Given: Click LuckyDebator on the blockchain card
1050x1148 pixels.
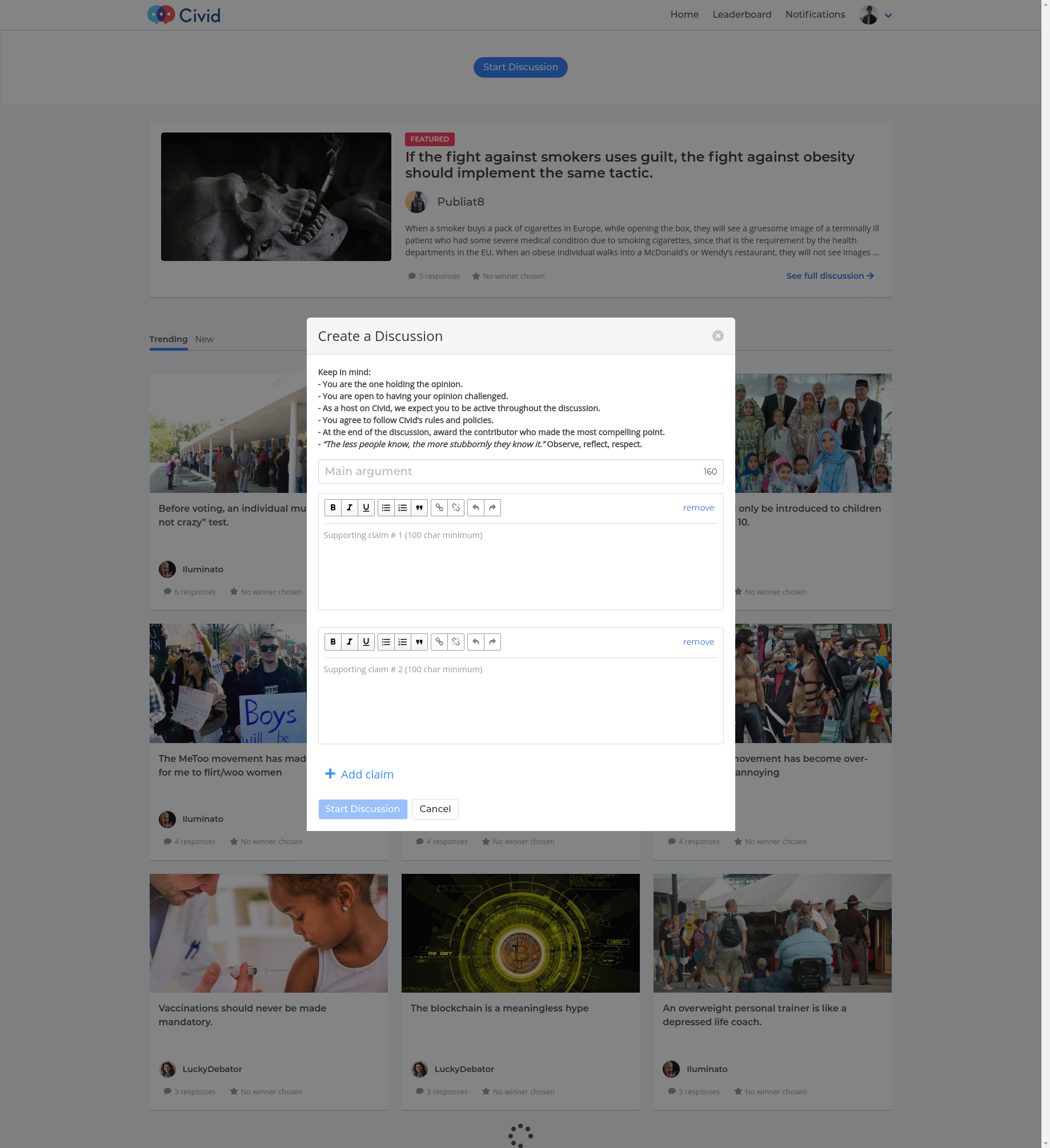Looking at the screenshot, I should 464,1069.
